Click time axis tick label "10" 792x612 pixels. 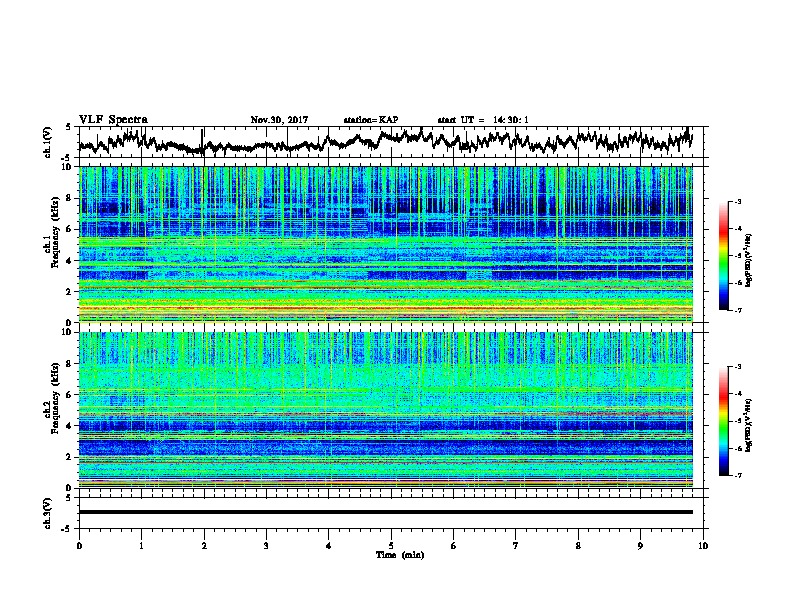point(703,546)
